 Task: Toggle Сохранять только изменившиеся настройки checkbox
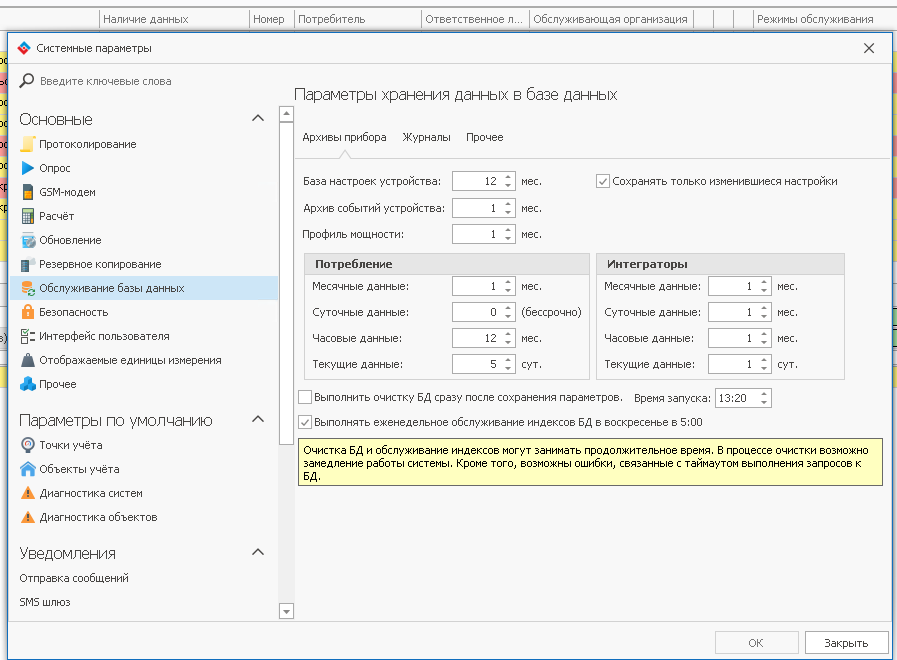pyautogui.click(x=603, y=181)
